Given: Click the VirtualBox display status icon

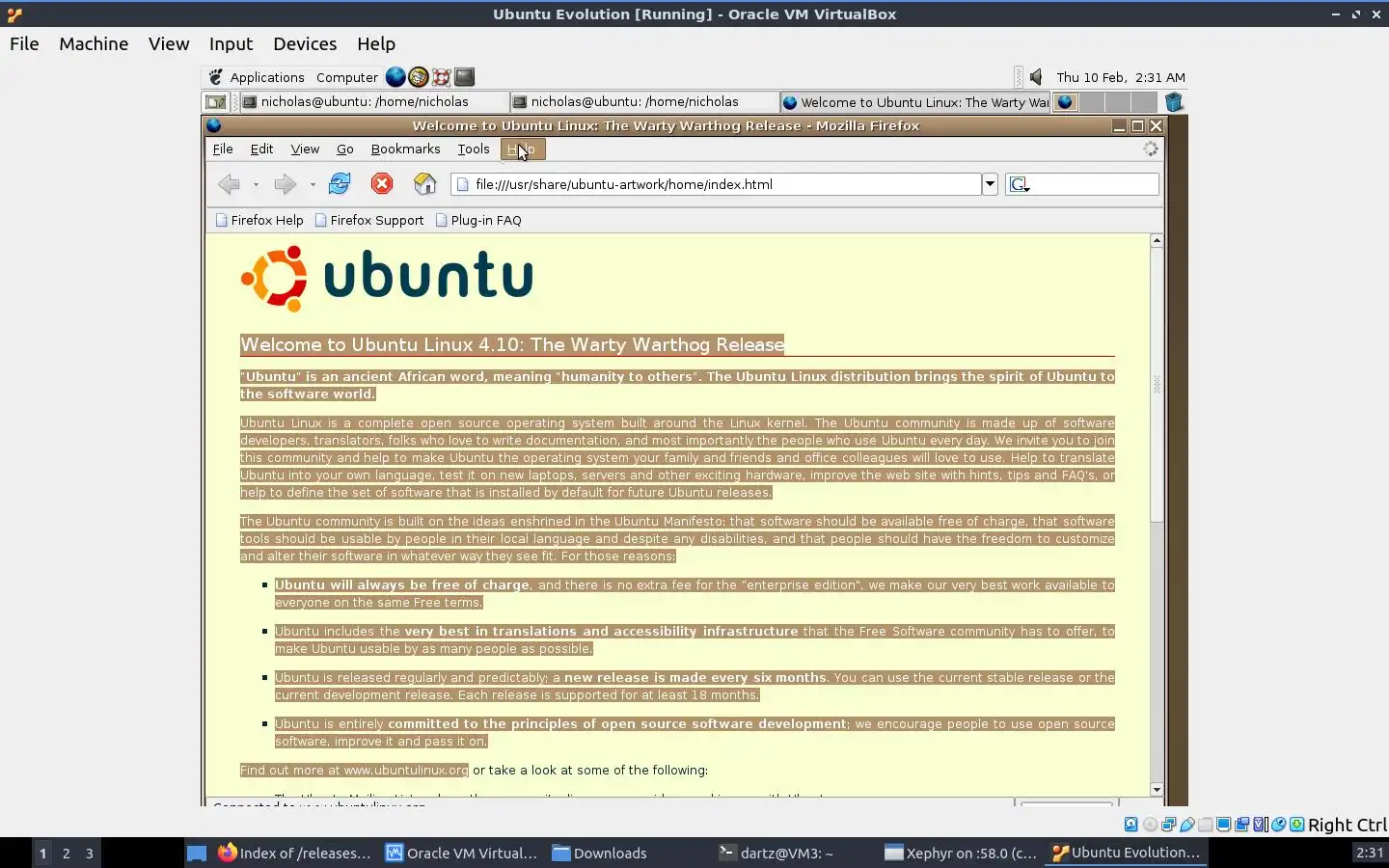Looking at the screenshot, I should coord(1223,825).
